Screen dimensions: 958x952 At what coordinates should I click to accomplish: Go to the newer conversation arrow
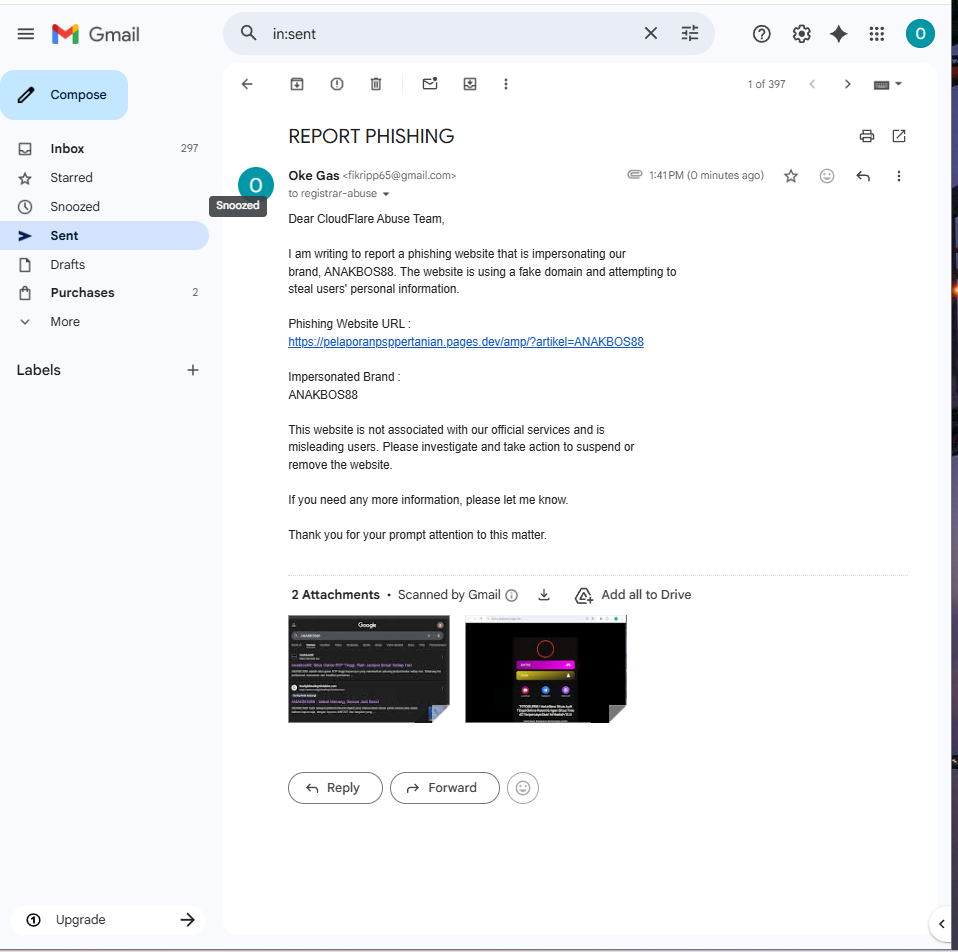click(x=812, y=84)
